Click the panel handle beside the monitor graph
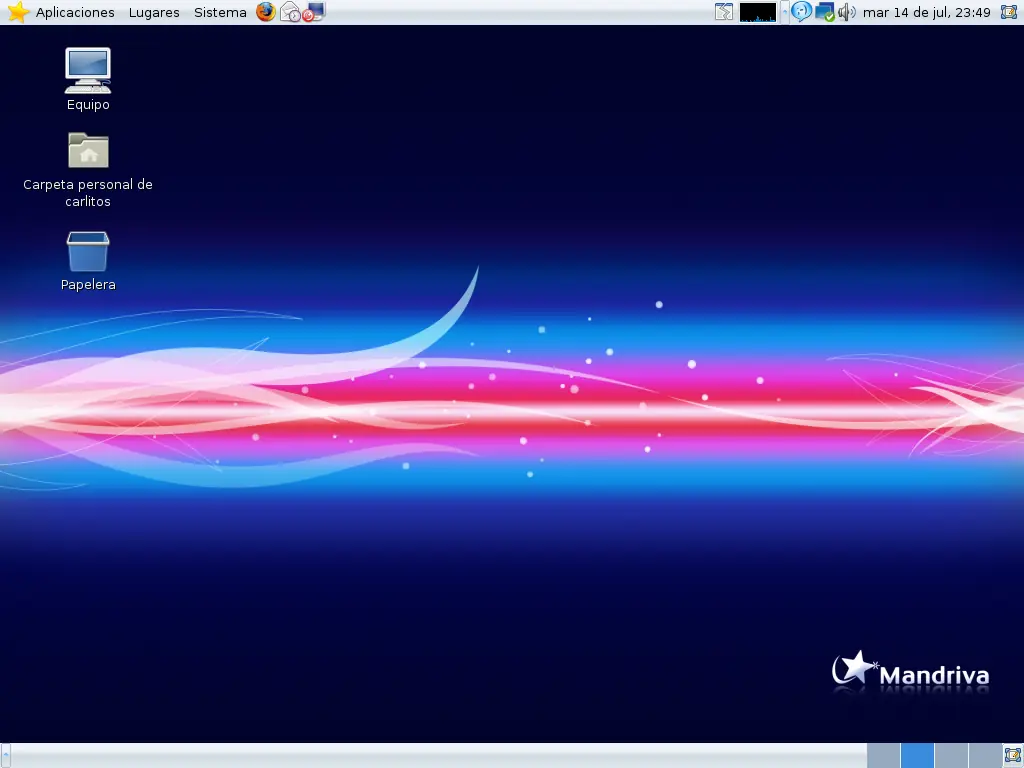This screenshot has width=1024, height=768. click(785, 12)
